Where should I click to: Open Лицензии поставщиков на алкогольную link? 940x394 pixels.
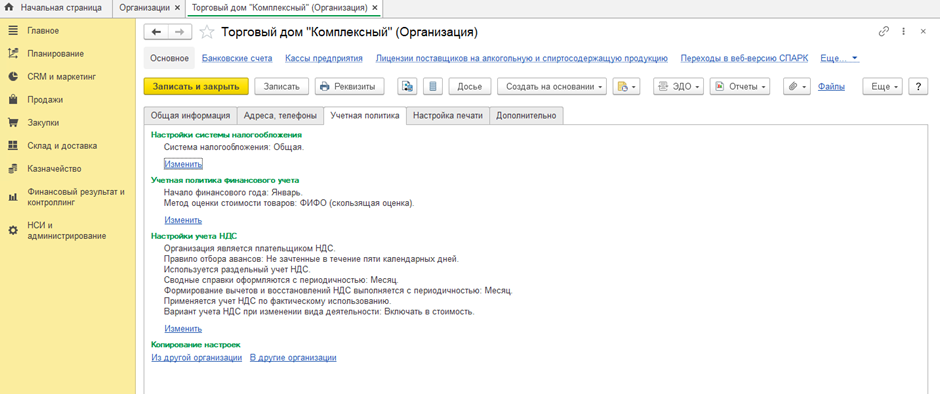pos(522,58)
